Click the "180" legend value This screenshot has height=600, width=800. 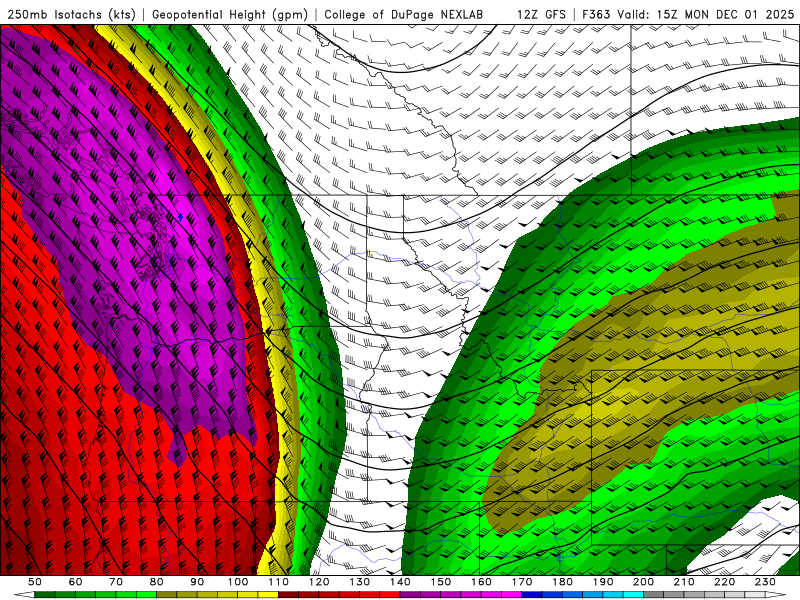(x=562, y=582)
